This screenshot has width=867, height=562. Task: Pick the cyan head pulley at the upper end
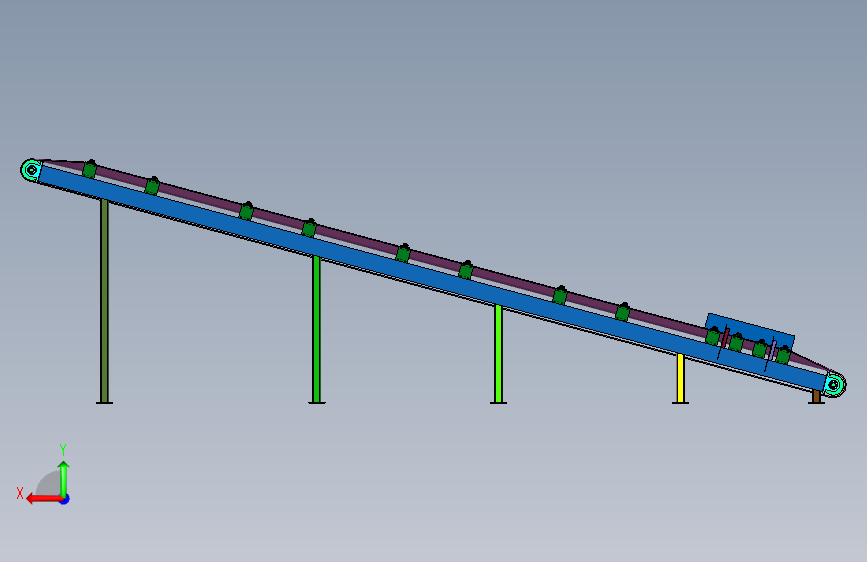click(x=32, y=170)
